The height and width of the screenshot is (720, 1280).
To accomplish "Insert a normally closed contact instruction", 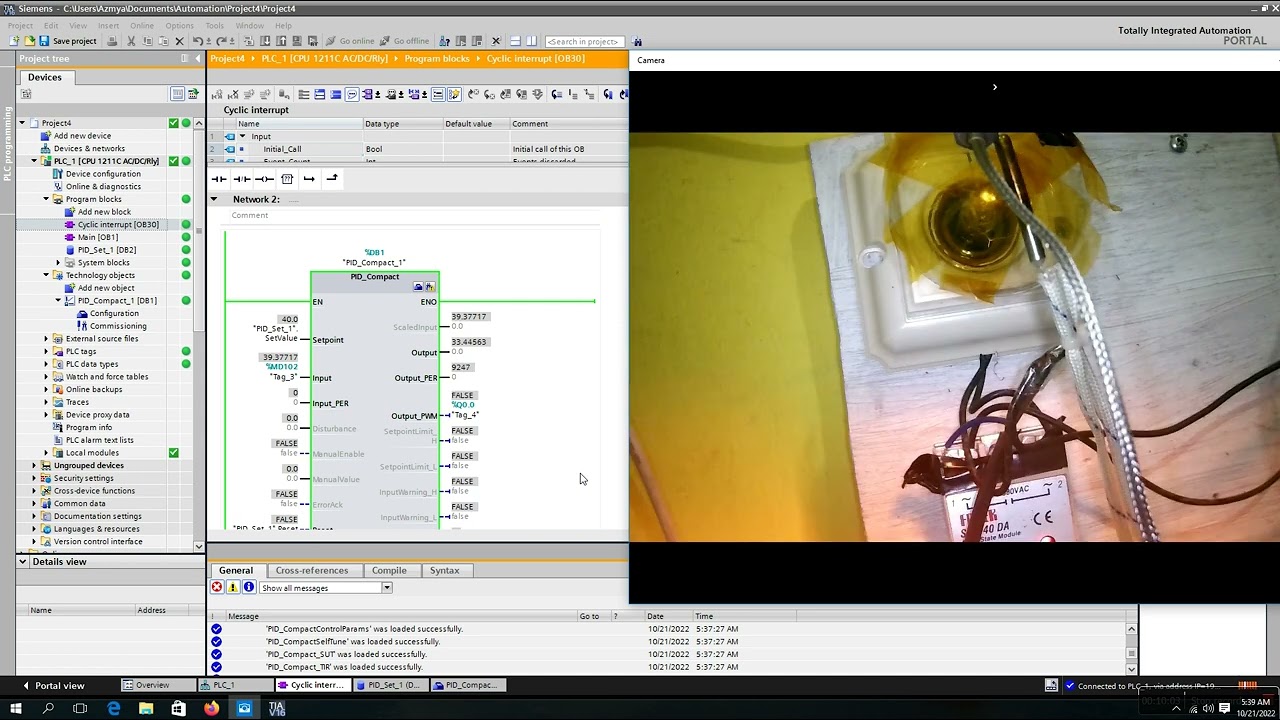I will coord(242,179).
